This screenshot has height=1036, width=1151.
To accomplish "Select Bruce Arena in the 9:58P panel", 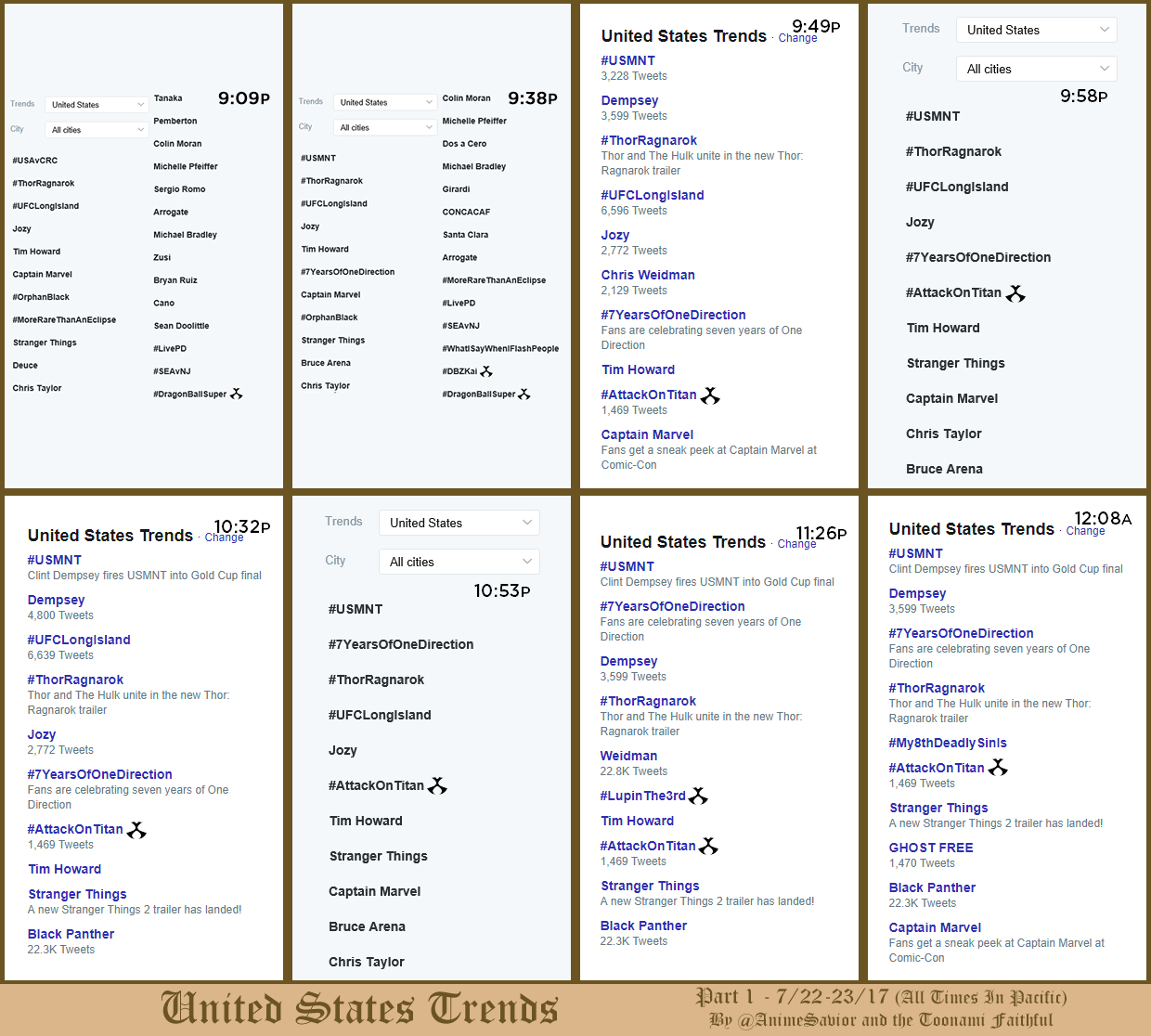I will (944, 469).
